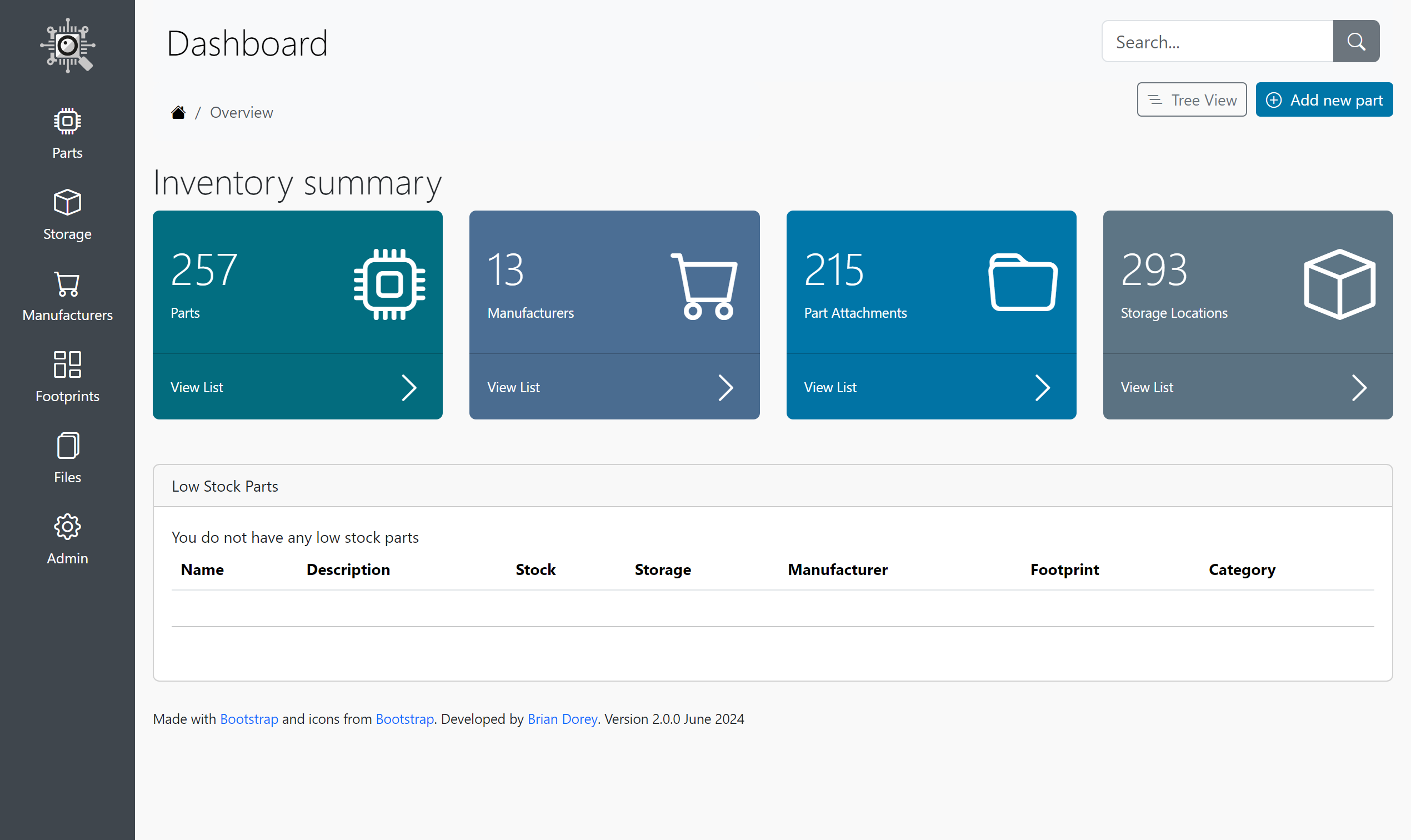
Task: Click the Low Stock Parts panel header
Action: coord(224,486)
